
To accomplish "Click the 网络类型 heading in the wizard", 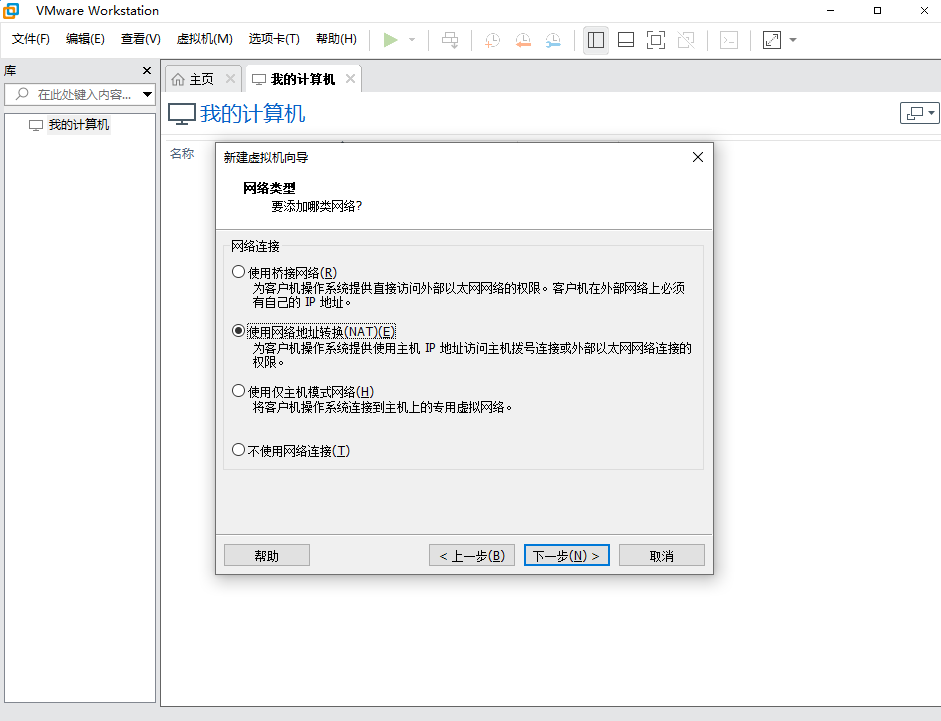I will 269,188.
